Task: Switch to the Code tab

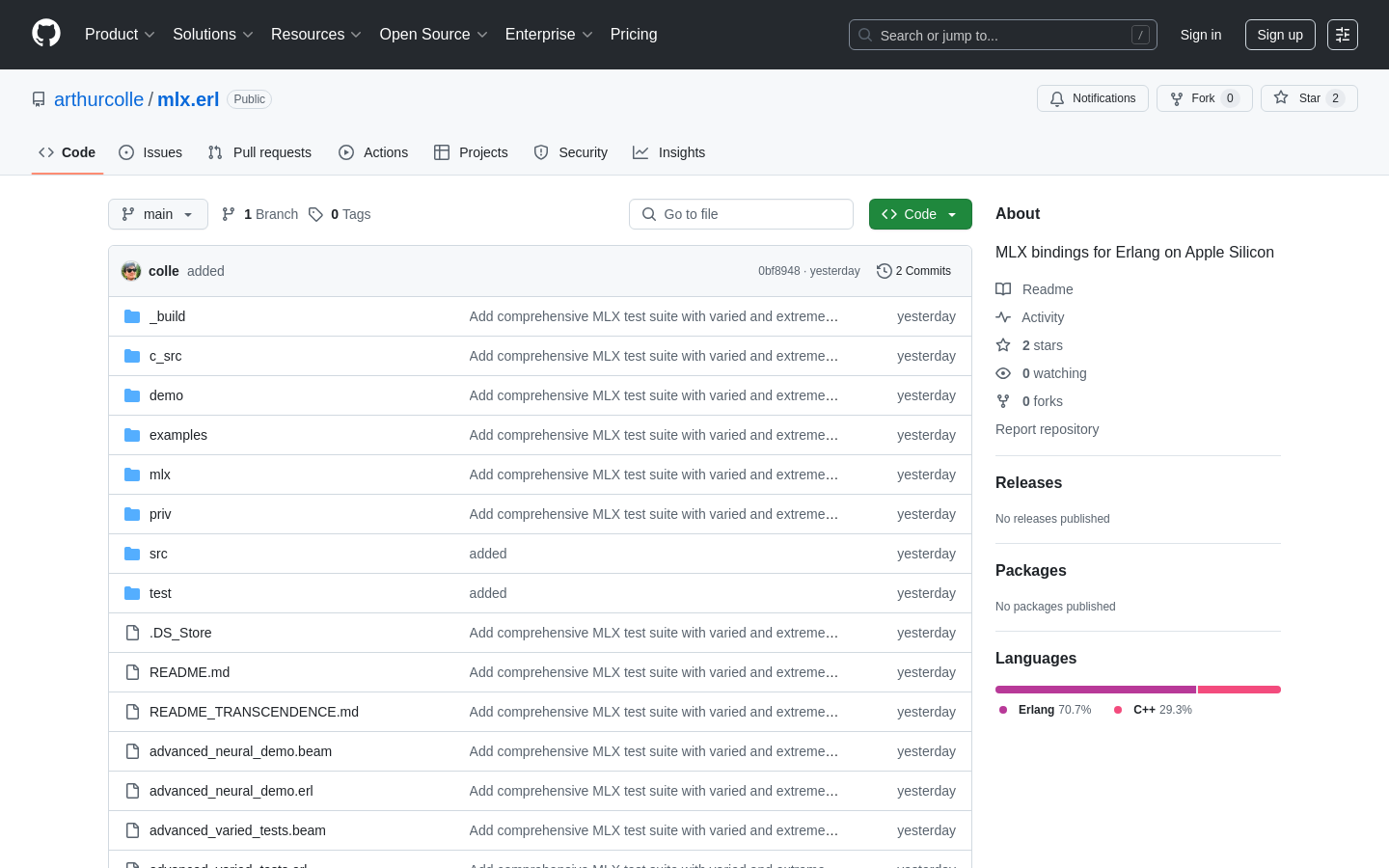Action: tap(68, 152)
